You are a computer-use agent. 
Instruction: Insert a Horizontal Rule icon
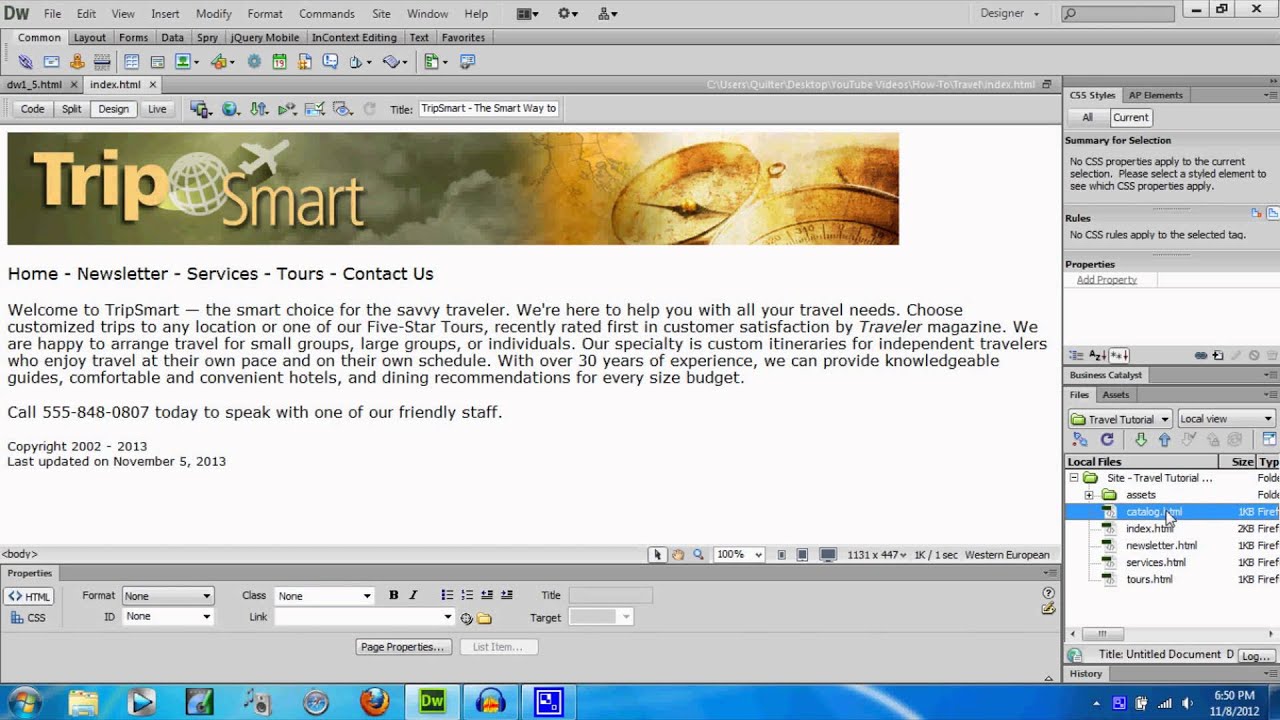pos(102,62)
